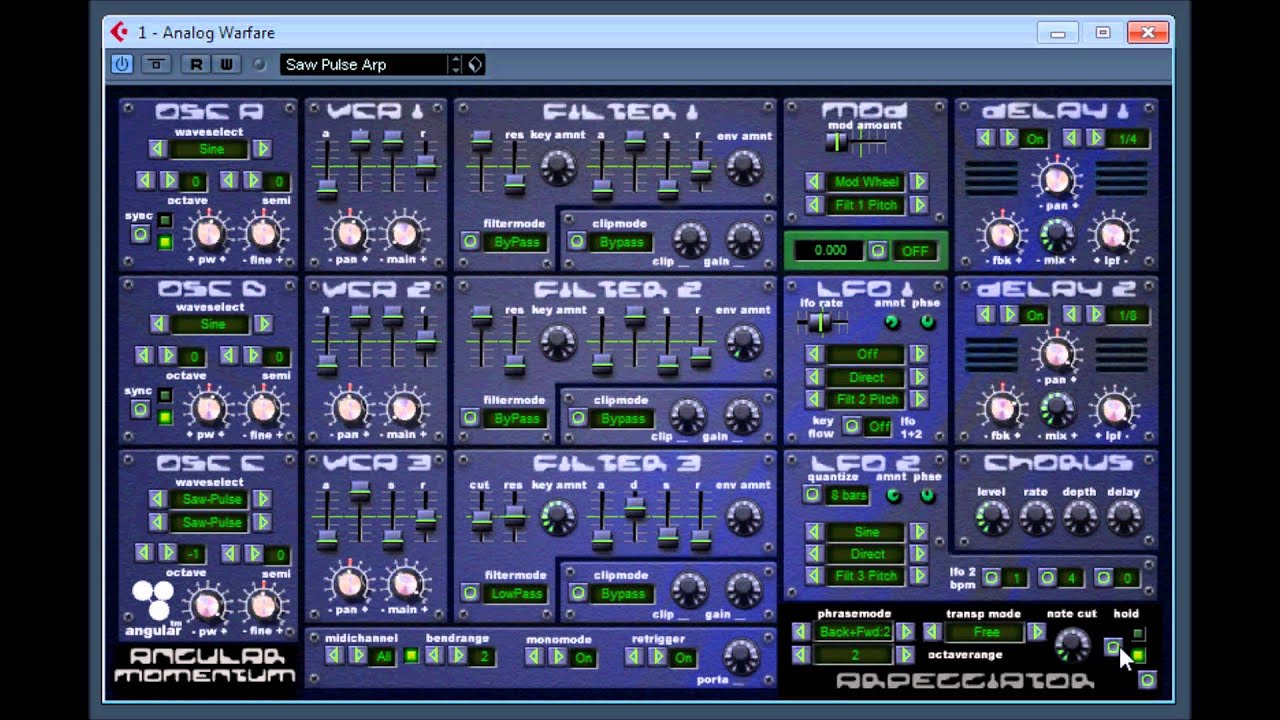The width and height of the screenshot is (1280, 720).
Task: Click the porta knob
Action: [x=740, y=657]
